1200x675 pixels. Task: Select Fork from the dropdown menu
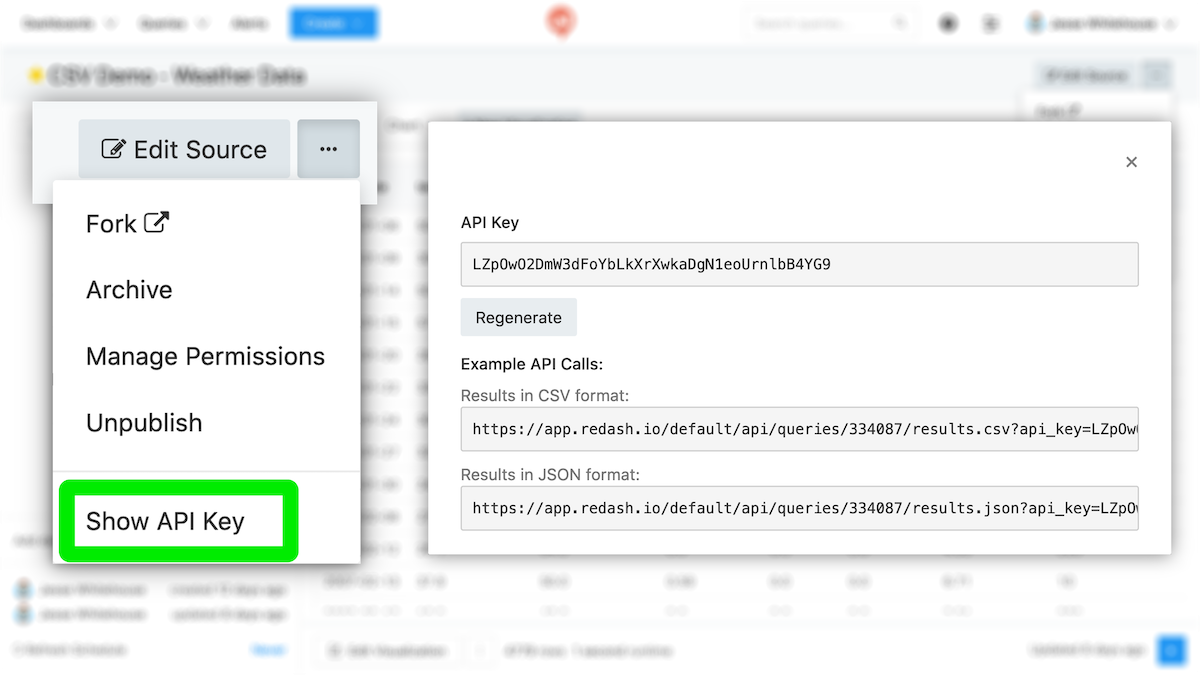[x=127, y=224]
